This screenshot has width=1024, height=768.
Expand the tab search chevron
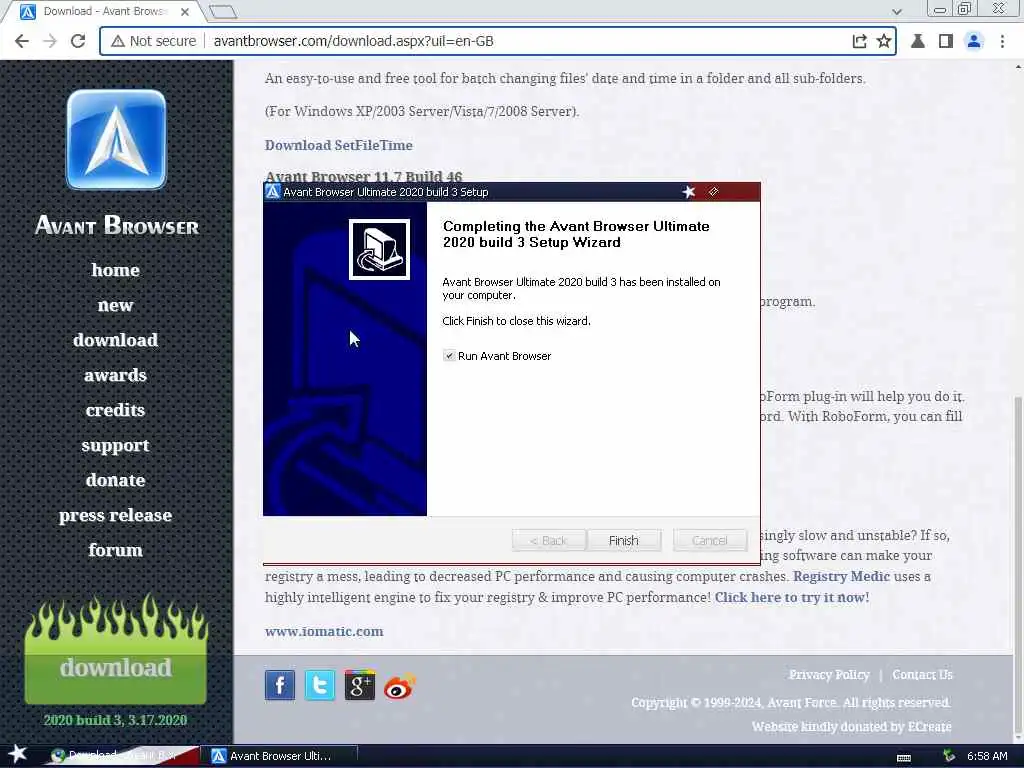point(897,12)
